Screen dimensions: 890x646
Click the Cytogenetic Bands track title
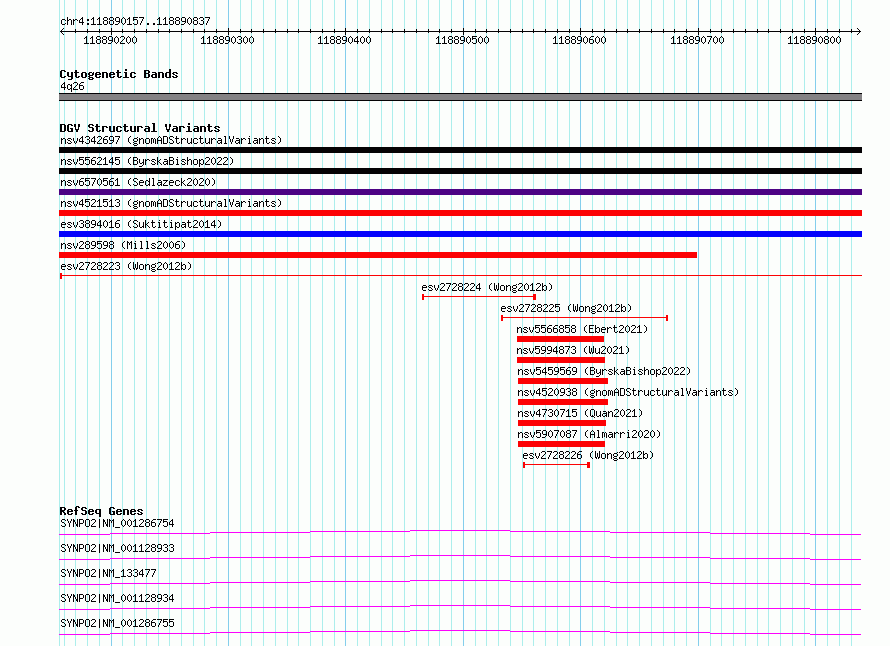119,74
